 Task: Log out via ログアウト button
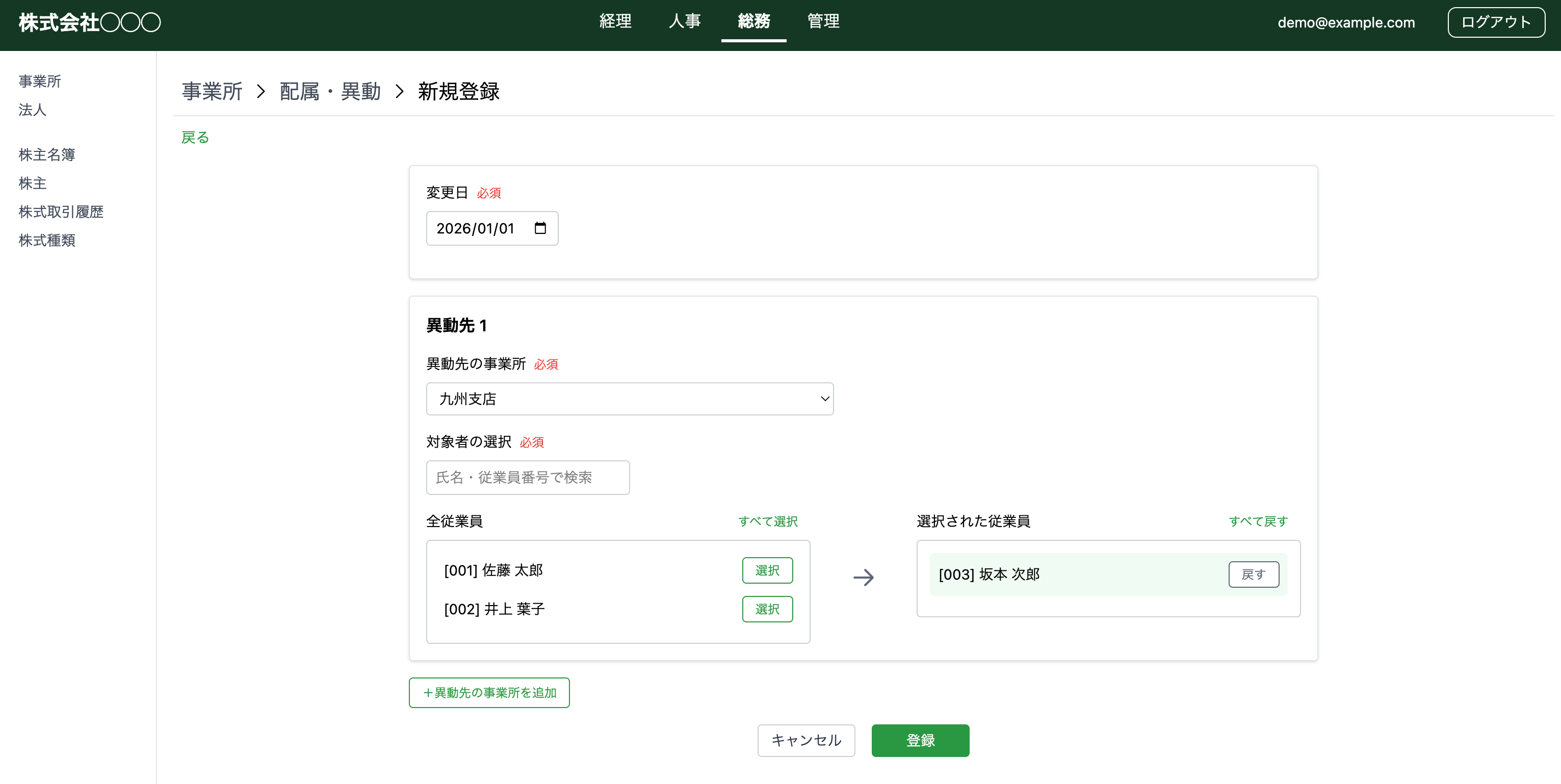pyautogui.click(x=1496, y=22)
